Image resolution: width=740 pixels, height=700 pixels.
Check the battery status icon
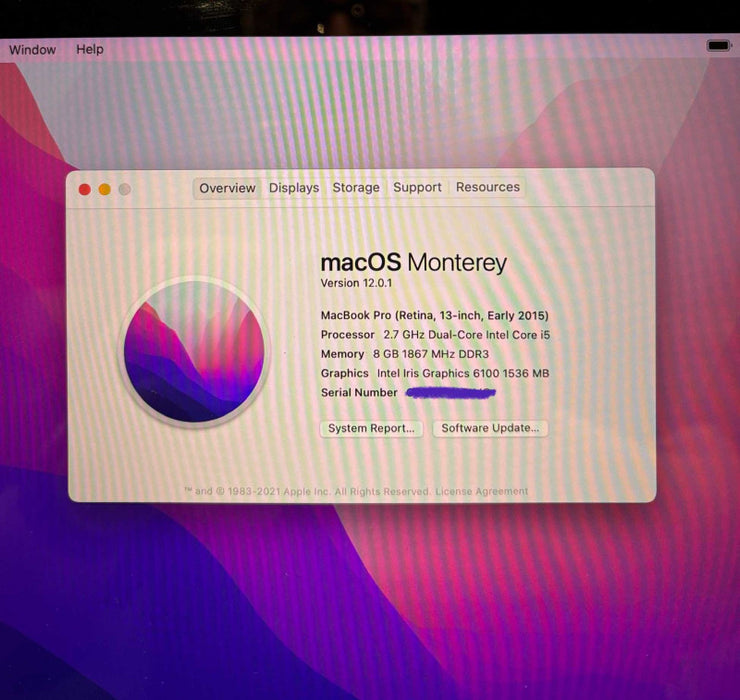point(719,46)
